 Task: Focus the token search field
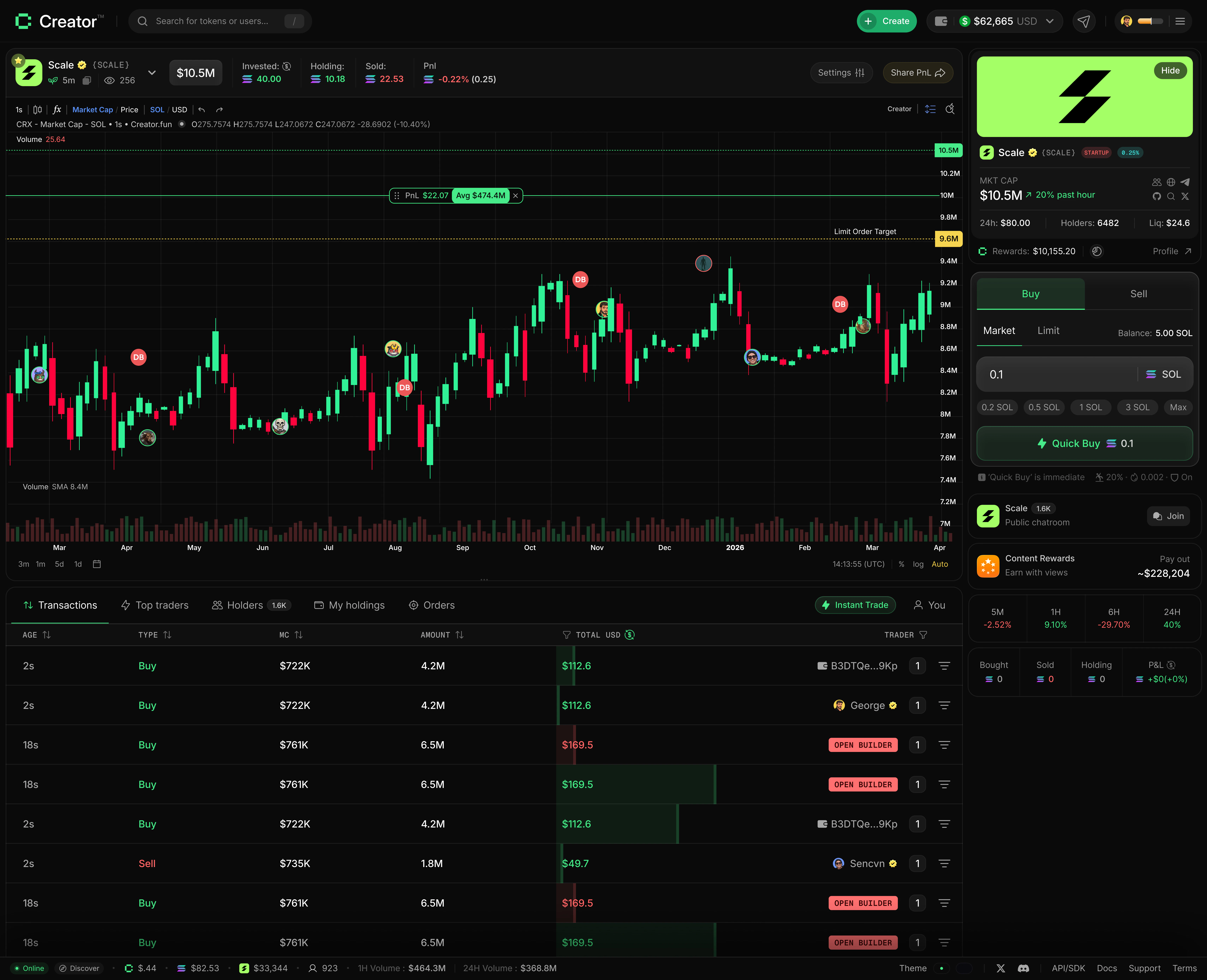220,22
